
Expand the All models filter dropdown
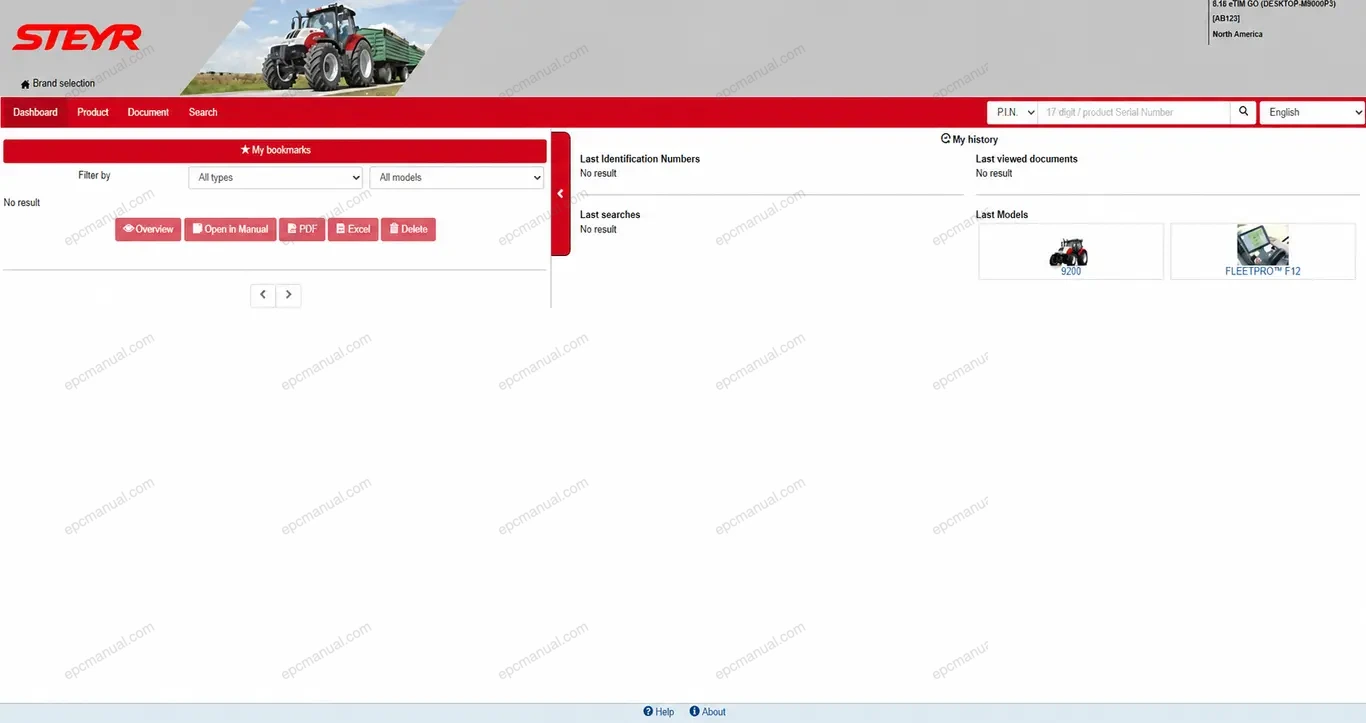pos(456,177)
